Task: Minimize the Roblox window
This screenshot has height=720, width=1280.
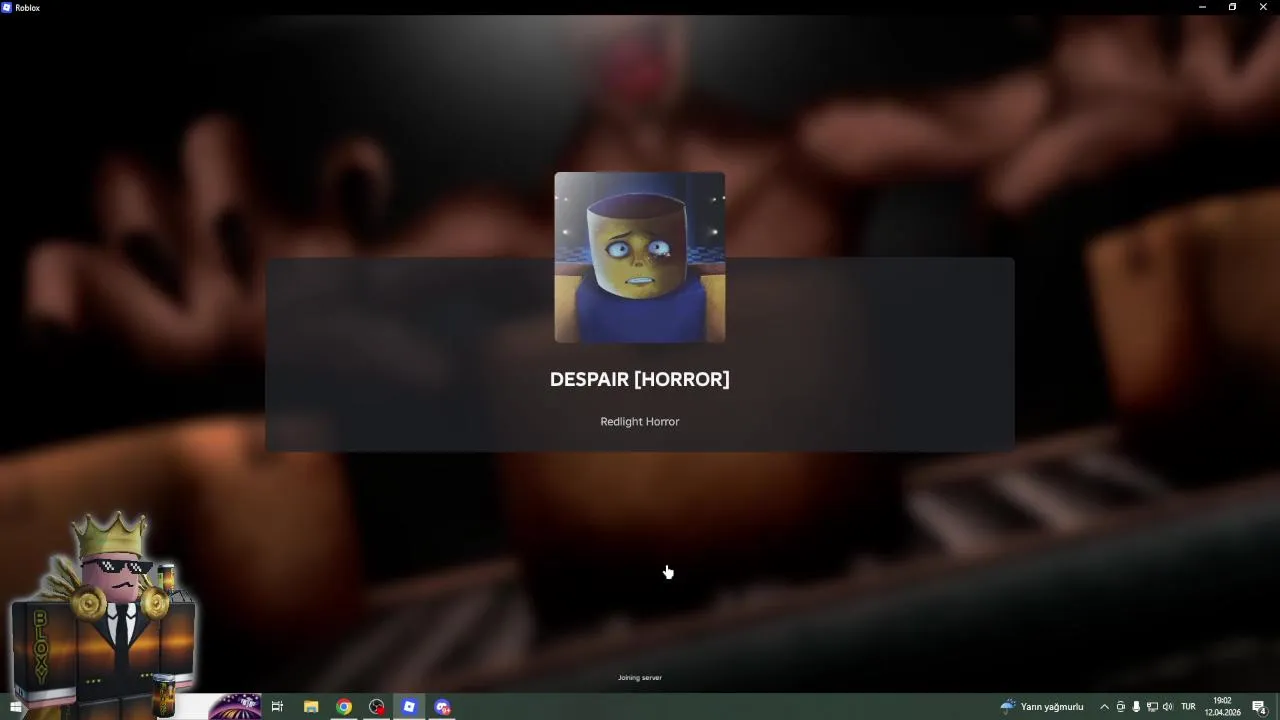Action: pyautogui.click(x=1202, y=7)
